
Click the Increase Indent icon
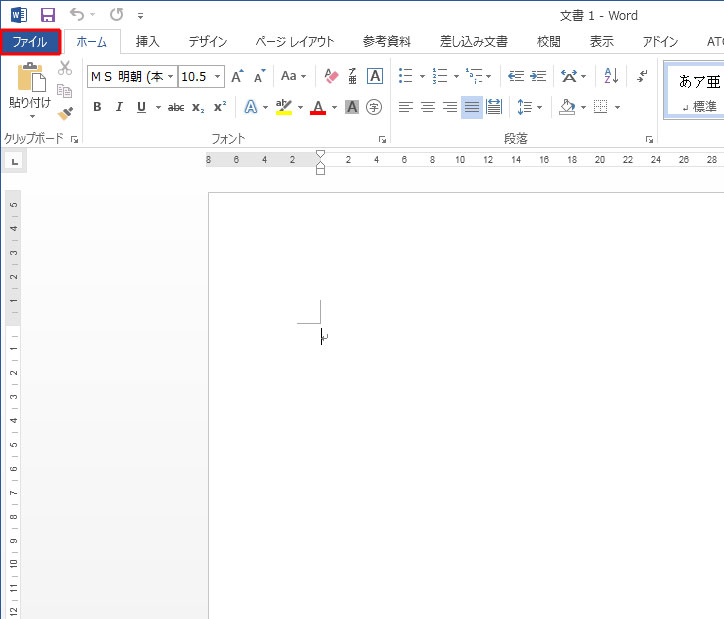[538, 76]
